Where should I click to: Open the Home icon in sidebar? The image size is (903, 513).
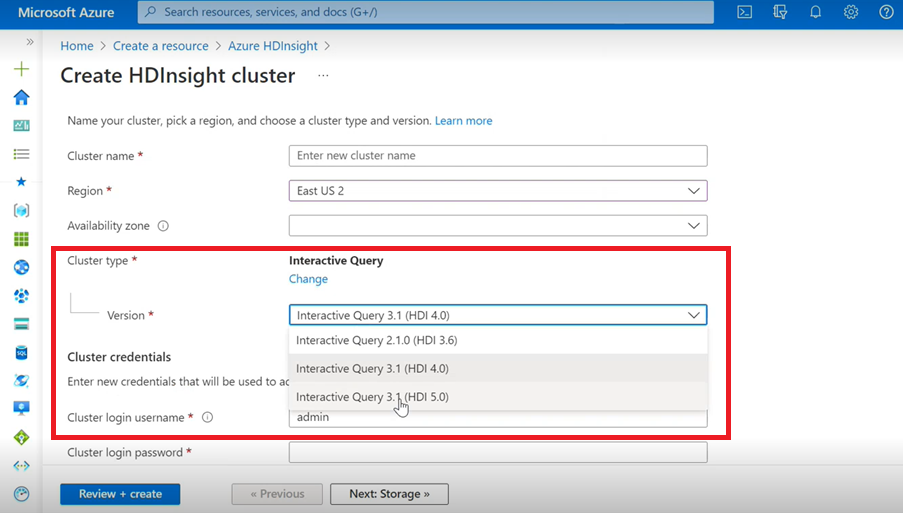click(x=21, y=97)
